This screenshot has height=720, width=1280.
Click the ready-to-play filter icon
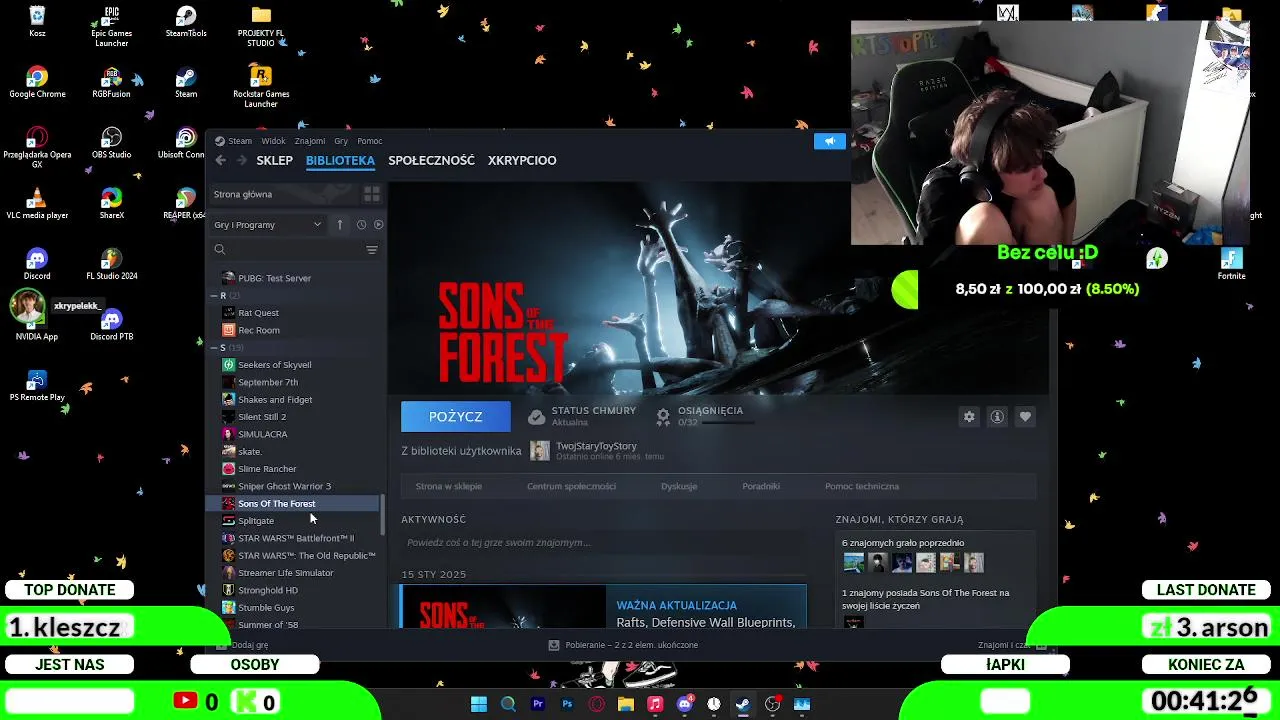tap(378, 225)
